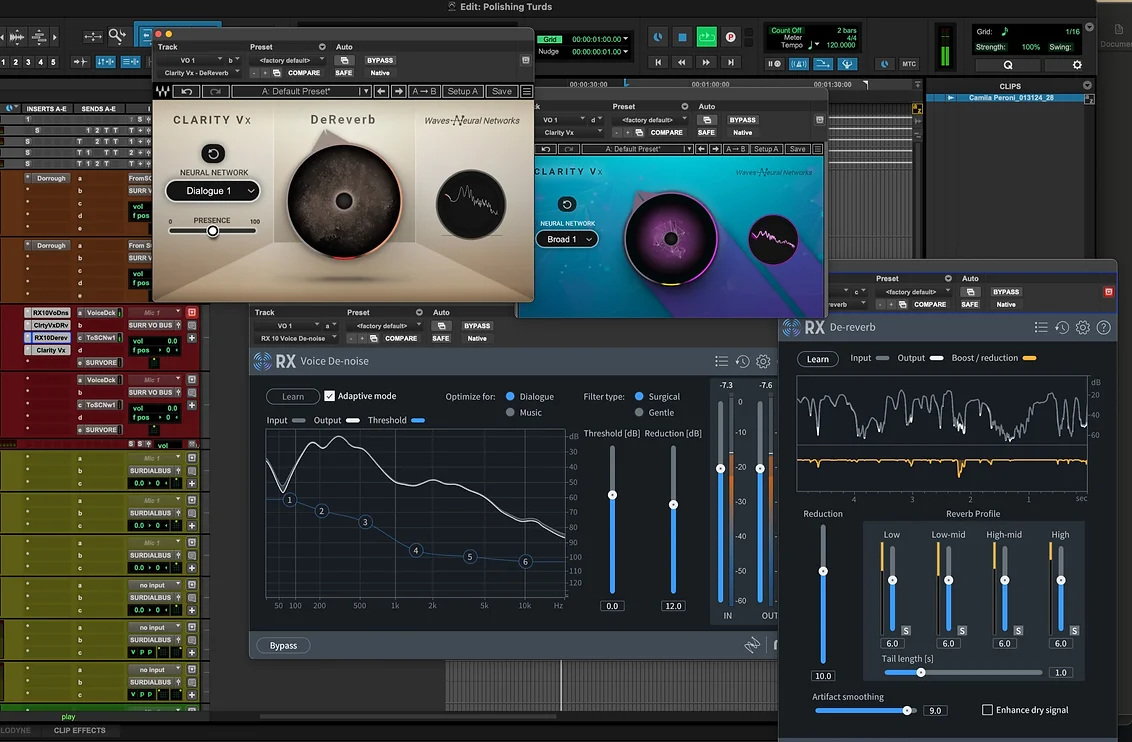
Task: Click the Reduction value field showing 12.0
Action: coord(673,606)
